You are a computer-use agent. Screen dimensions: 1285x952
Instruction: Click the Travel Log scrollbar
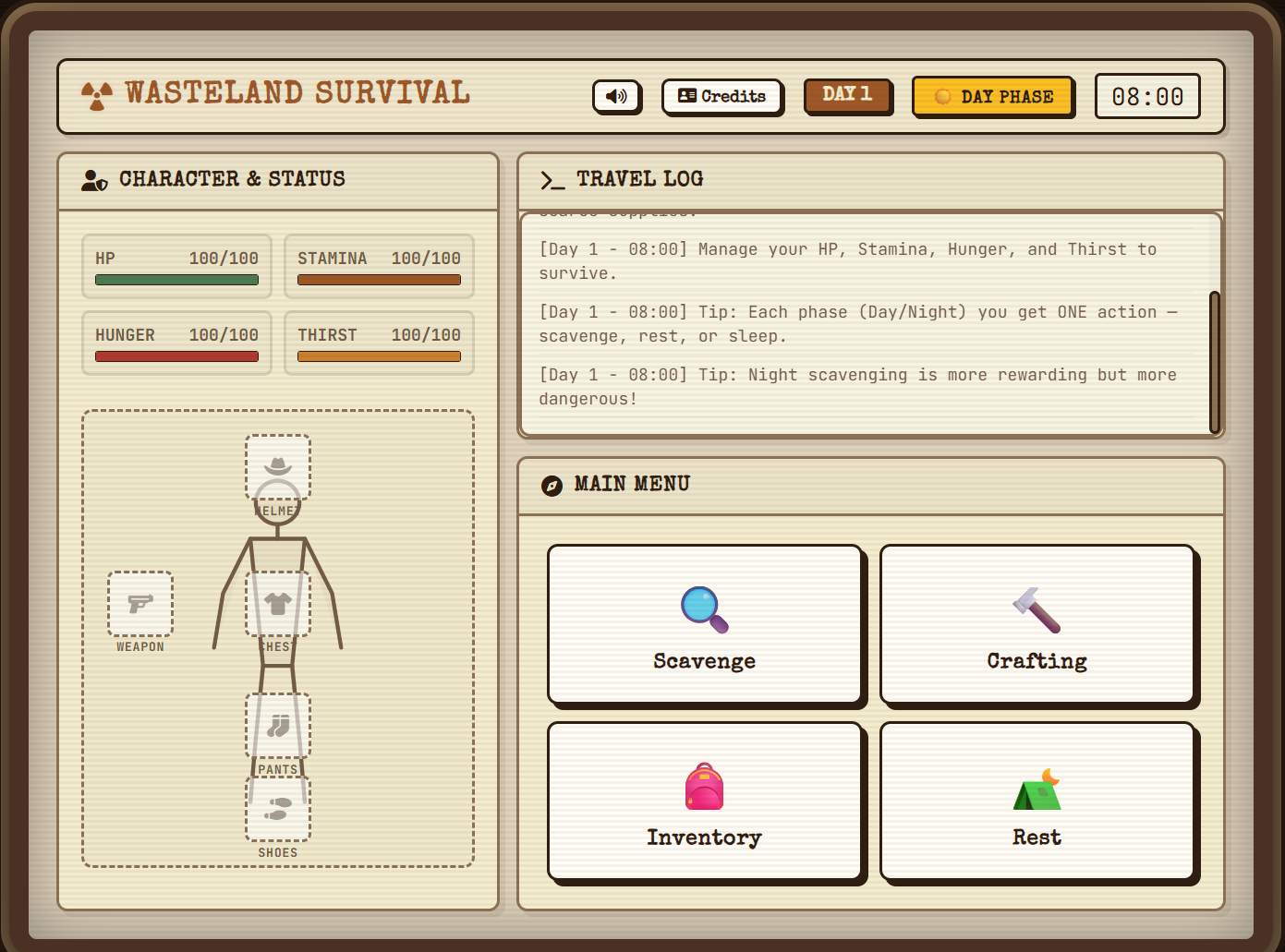pos(1215,362)
